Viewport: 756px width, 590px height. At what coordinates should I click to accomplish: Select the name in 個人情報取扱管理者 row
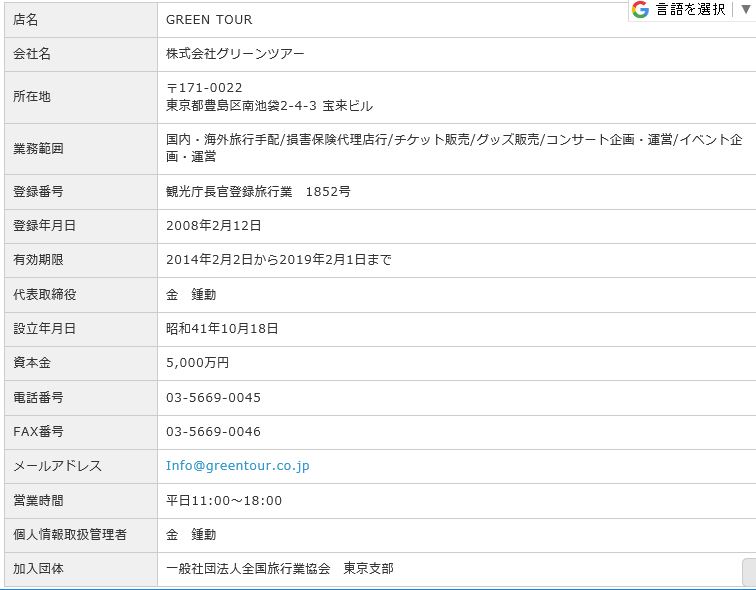(191, 535)
